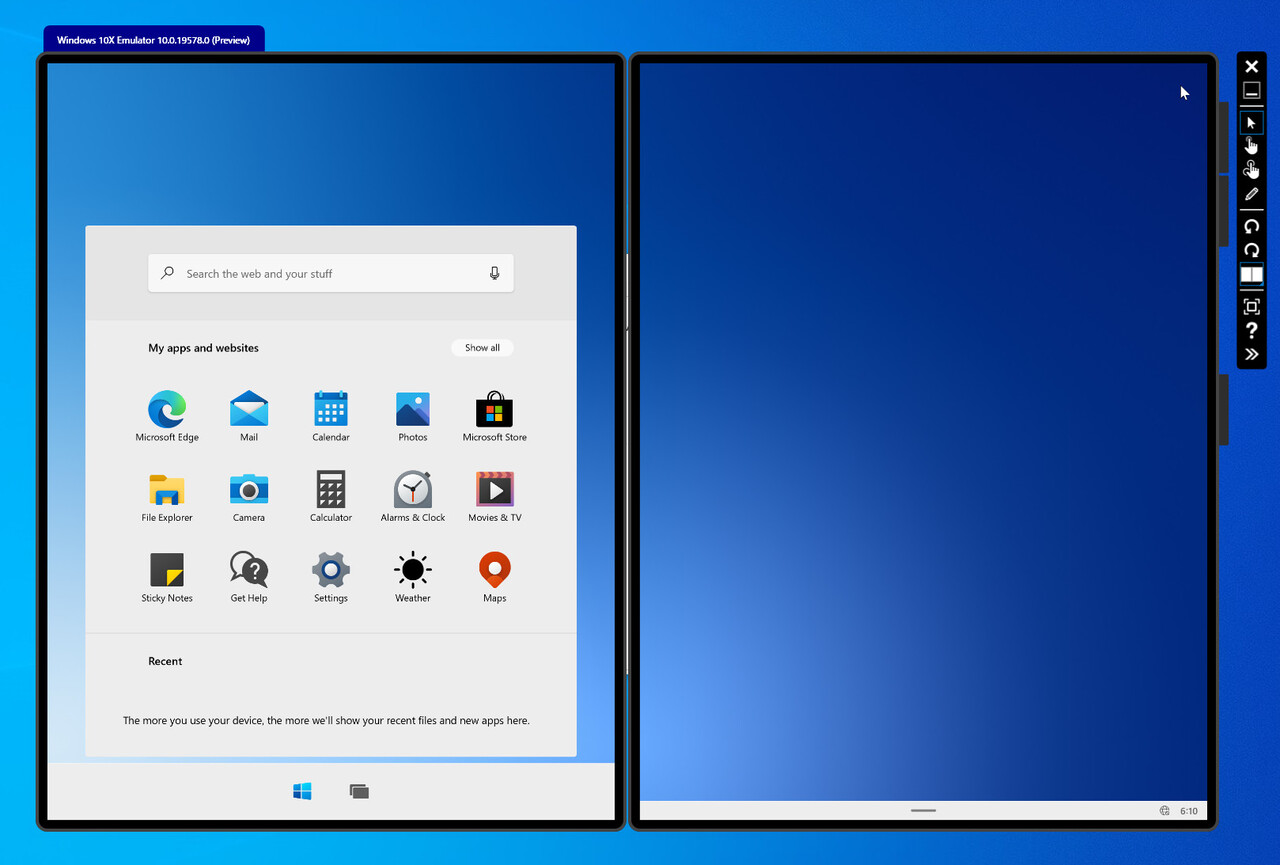Select mouse pointer input mode in emulator toolbar
The image size is (1280, 865).
point(1251,123)
